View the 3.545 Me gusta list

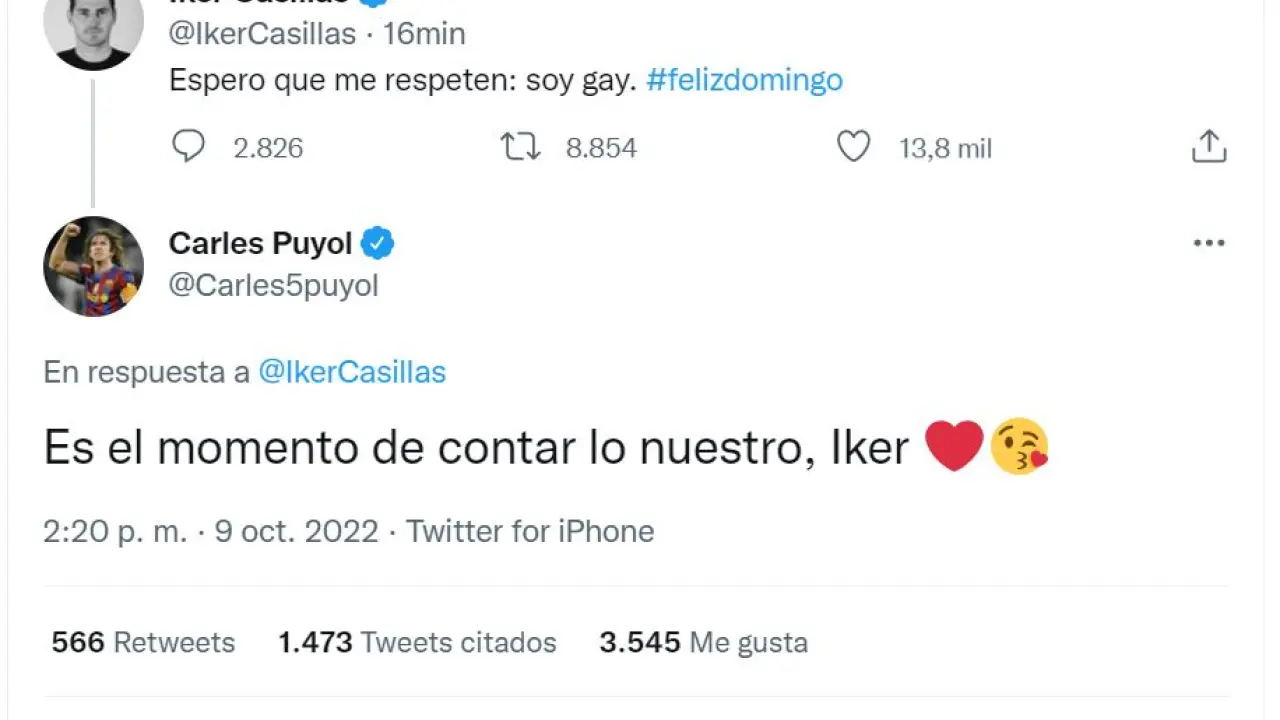703,642
